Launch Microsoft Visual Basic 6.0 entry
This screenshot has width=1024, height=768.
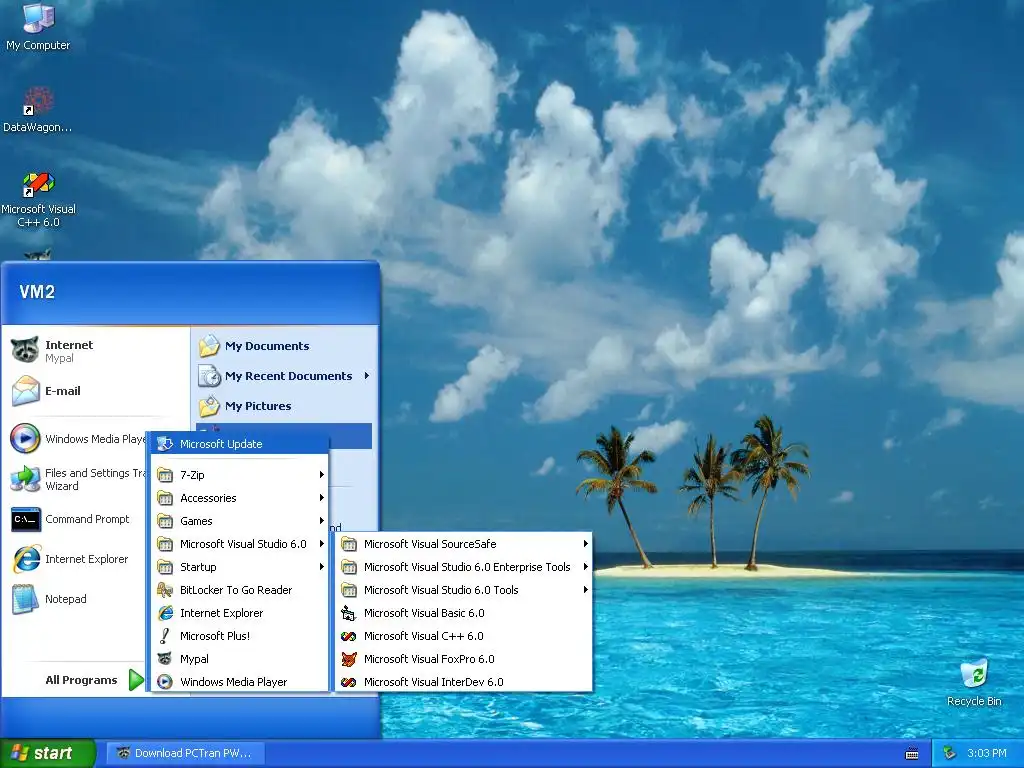click(x=463, y=613)
